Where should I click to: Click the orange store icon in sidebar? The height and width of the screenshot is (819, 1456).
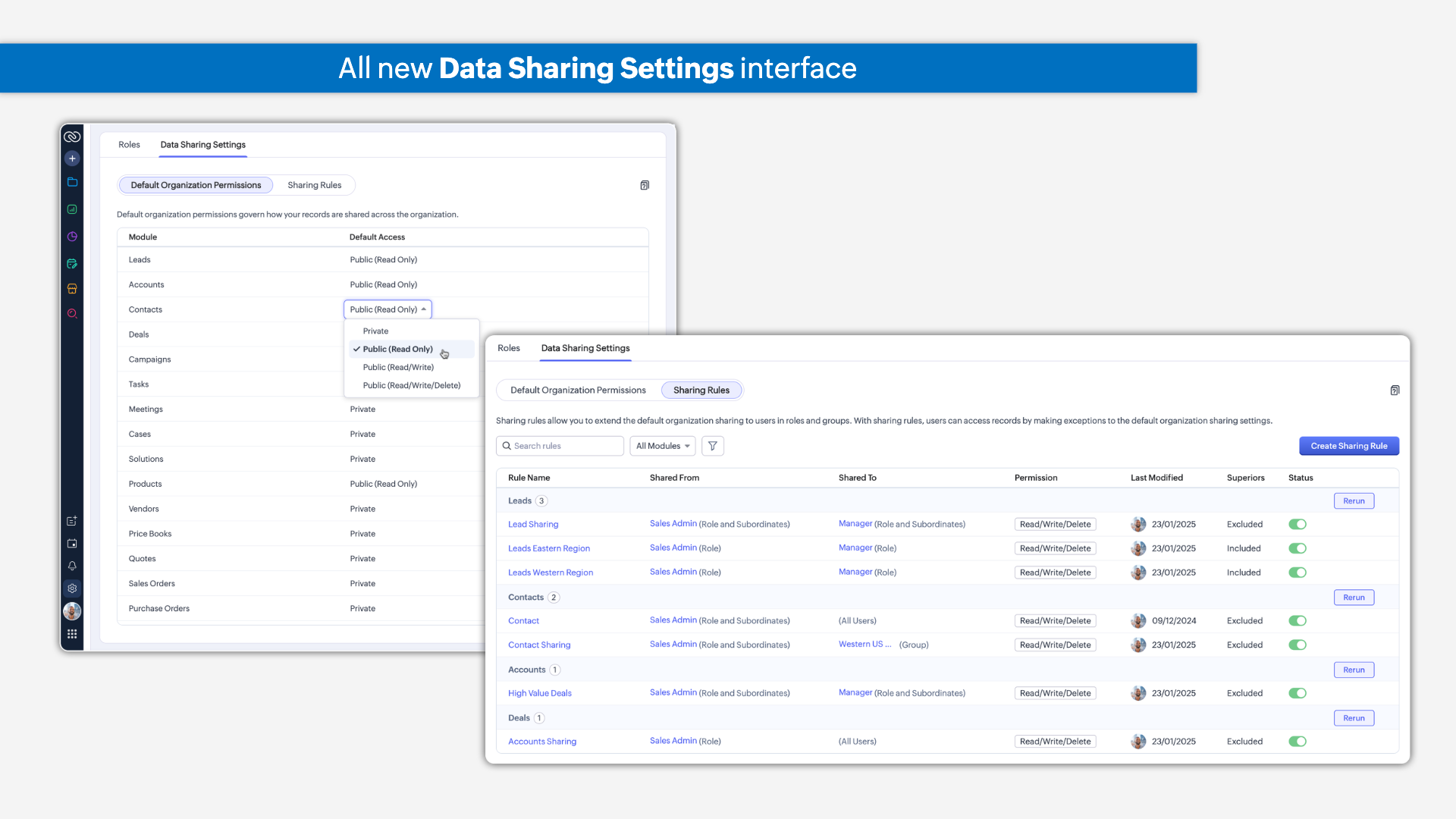72,289
